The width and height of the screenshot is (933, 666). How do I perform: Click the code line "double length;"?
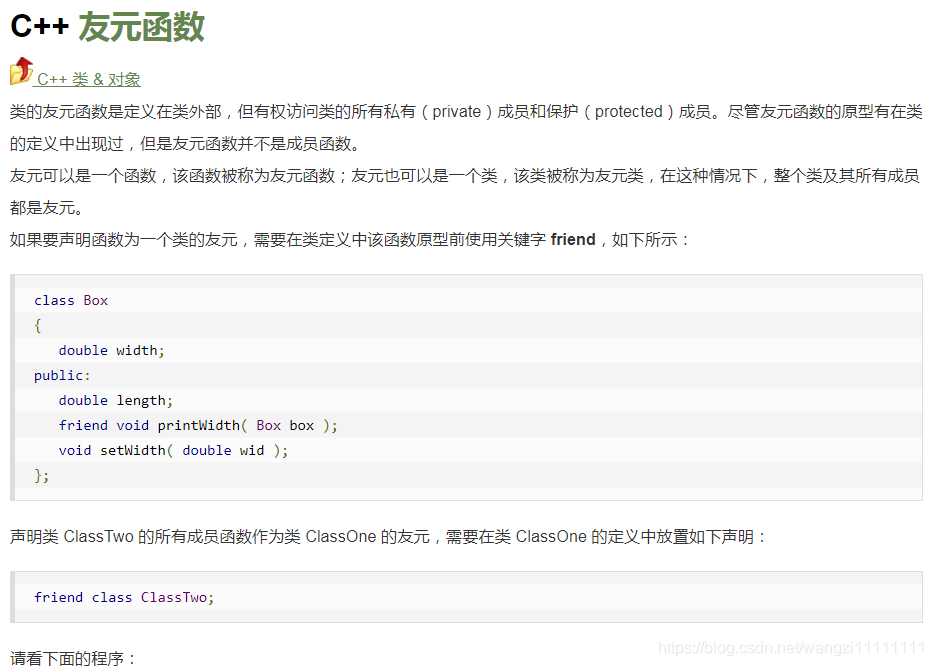(x=115, y=401)
